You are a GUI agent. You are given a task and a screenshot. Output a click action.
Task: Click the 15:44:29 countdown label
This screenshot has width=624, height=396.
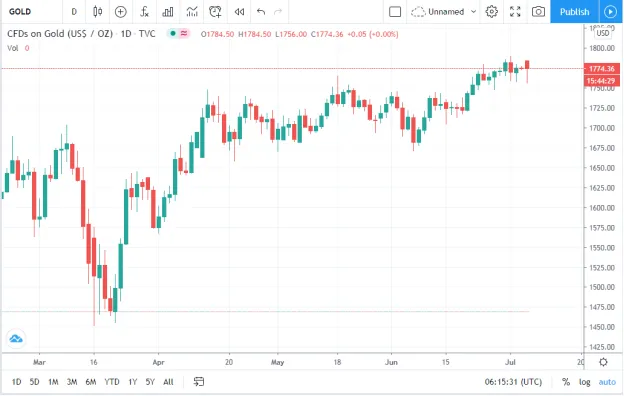click(x=602, y=81)
